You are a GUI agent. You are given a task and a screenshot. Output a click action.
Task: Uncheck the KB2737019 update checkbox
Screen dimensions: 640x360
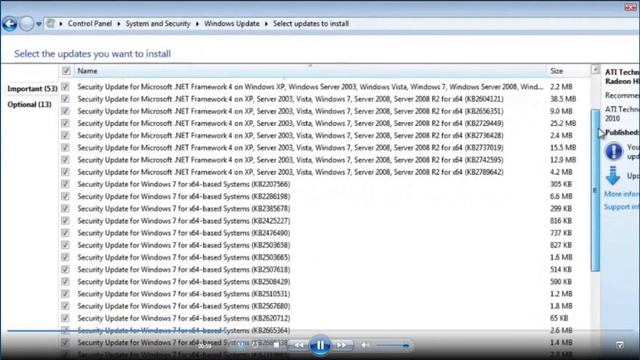(65, 147)
